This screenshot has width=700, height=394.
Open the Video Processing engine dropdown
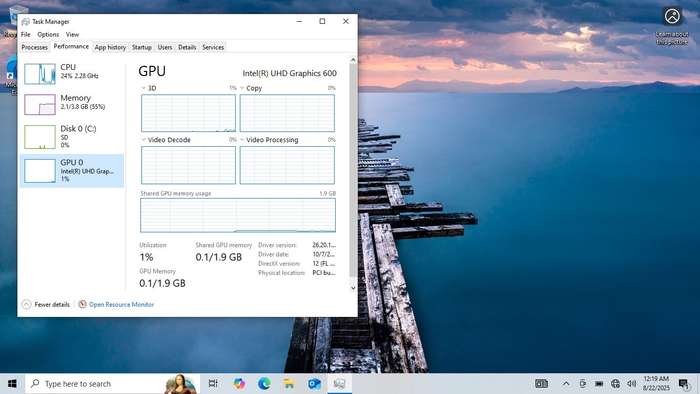point(242,140)
